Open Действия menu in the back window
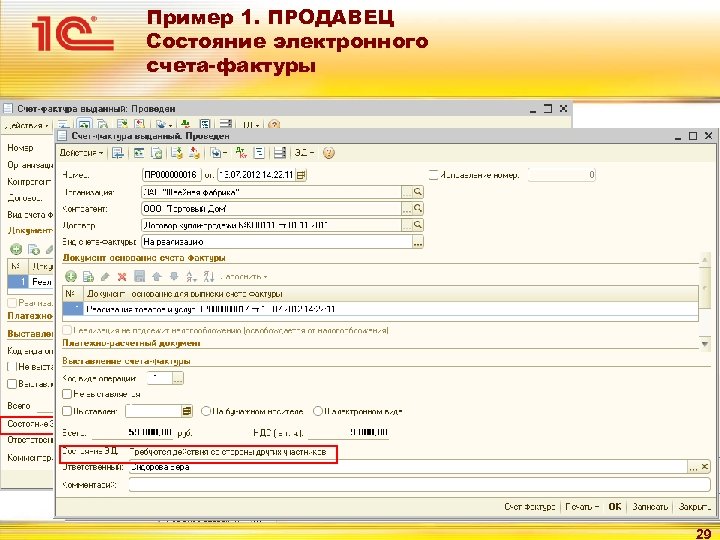Image resolution: width=720 pixels, height=540 pixels. click(x=27, y=125)
